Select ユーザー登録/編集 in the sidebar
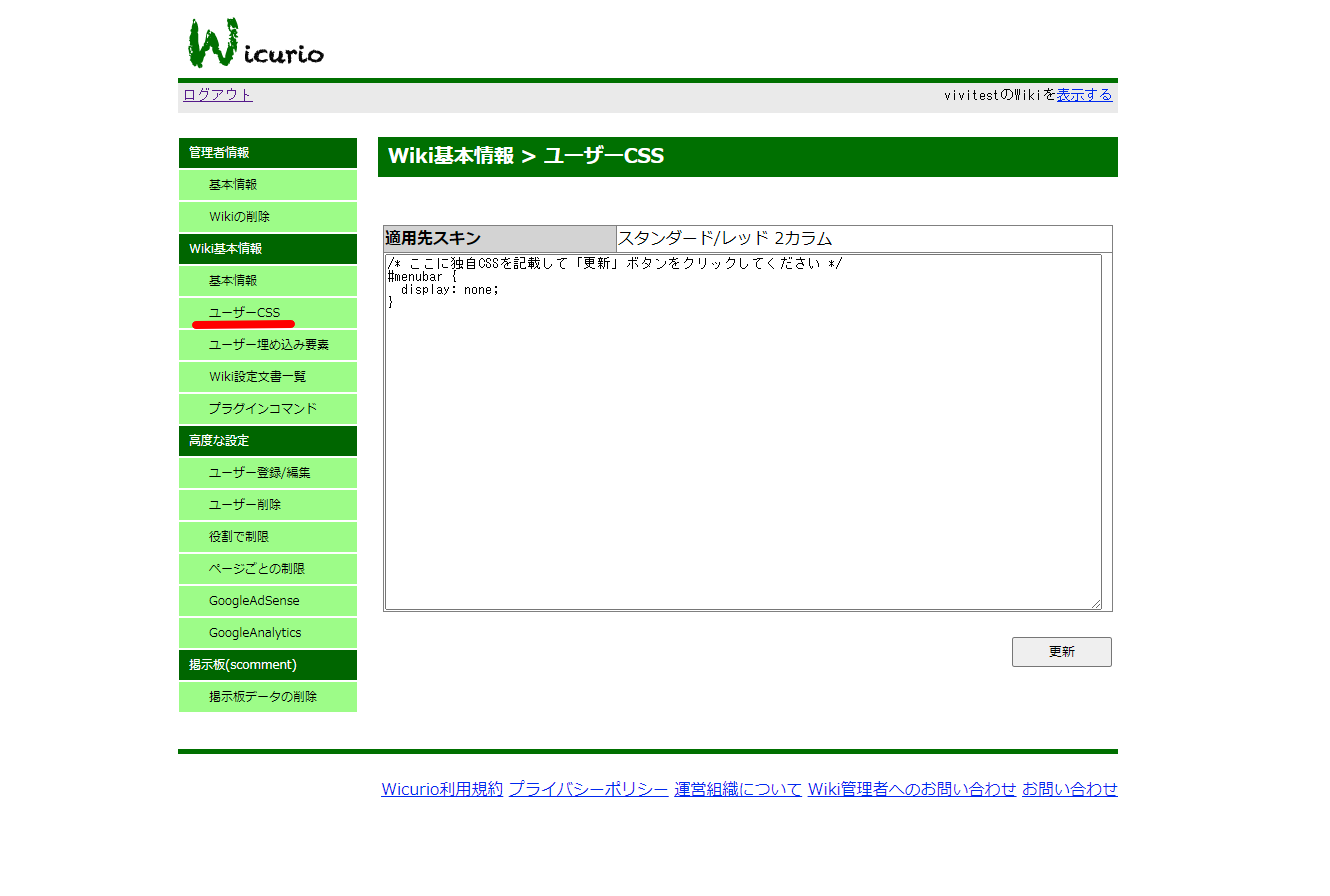The height and width of the screenshot is (896, 1330). [259, 473]
